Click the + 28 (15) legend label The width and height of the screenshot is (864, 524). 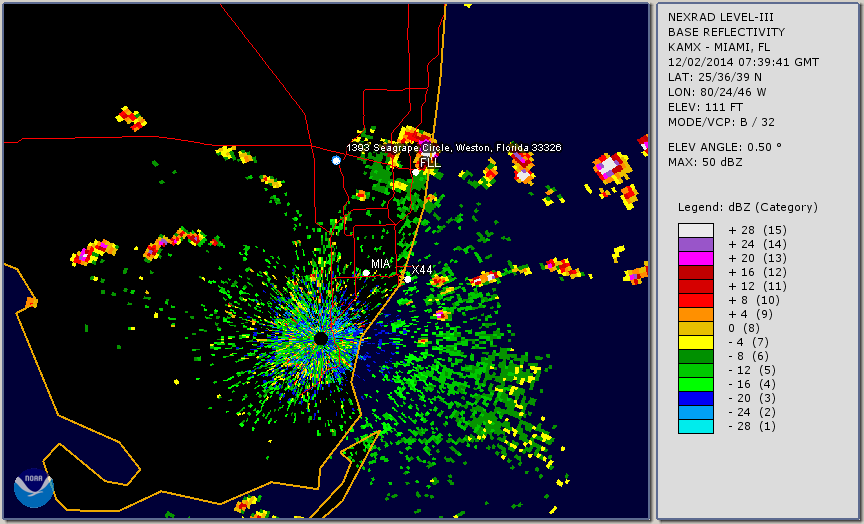tap(758, 230)
